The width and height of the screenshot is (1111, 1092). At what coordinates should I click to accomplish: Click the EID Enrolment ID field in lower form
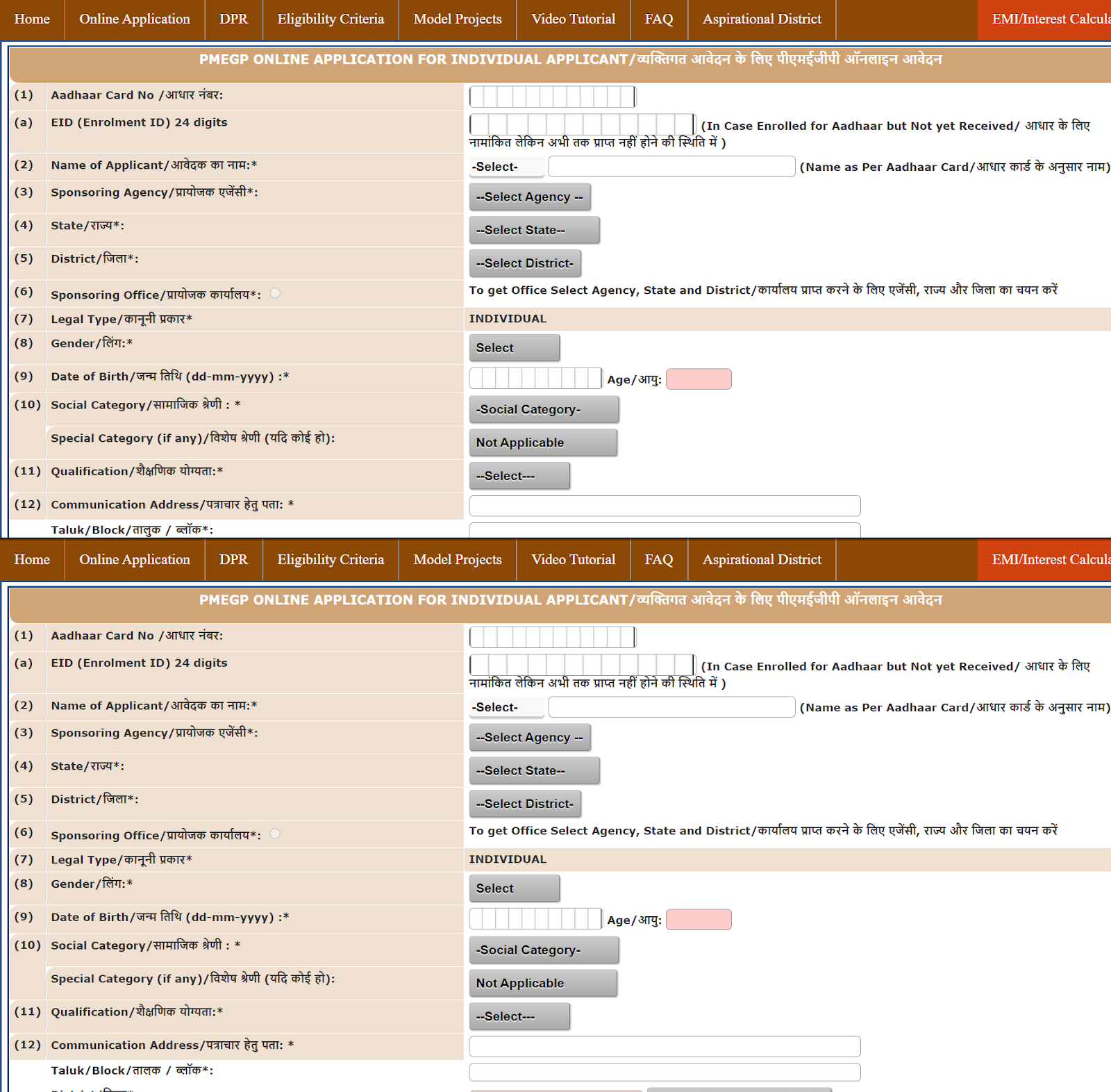click(x=582, y=665)
